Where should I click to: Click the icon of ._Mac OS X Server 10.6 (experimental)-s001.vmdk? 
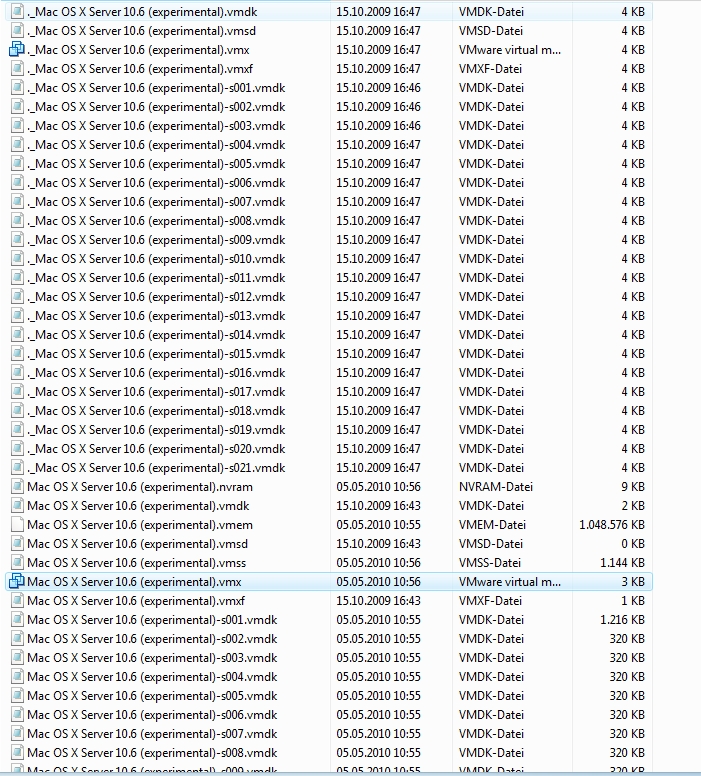(x=17, y=88)
